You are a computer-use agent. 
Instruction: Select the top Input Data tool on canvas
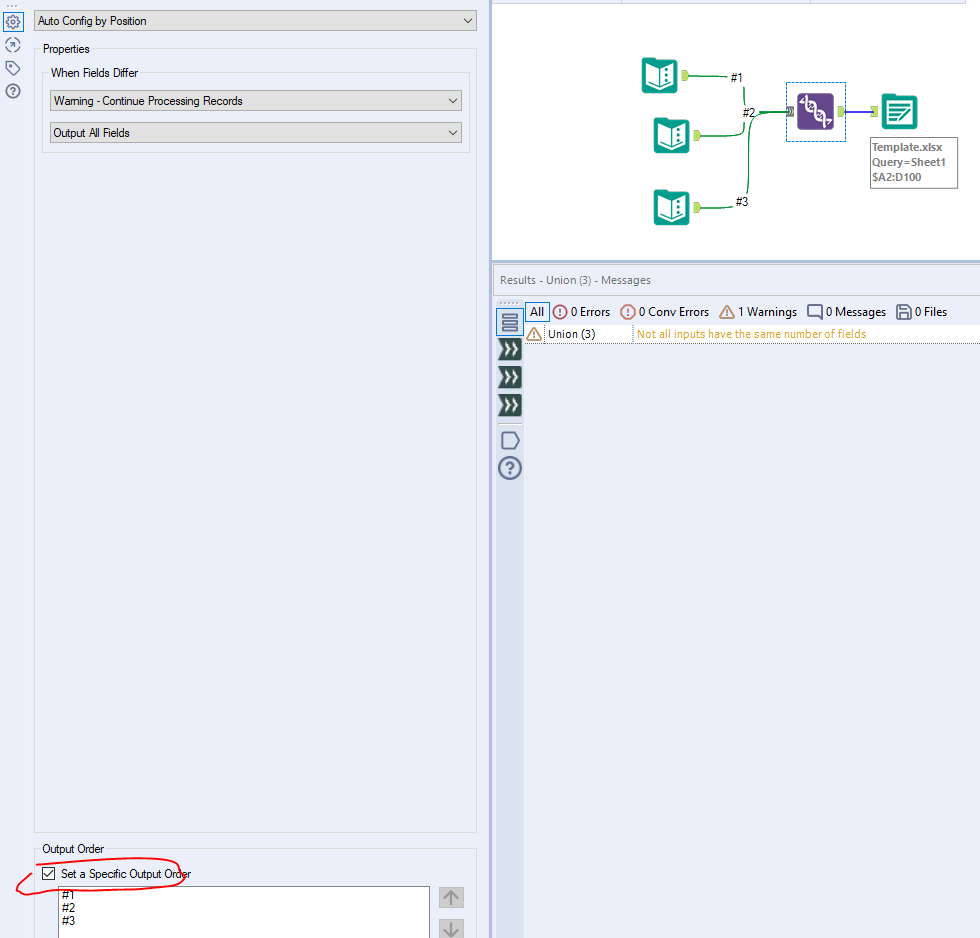(659, 76)
